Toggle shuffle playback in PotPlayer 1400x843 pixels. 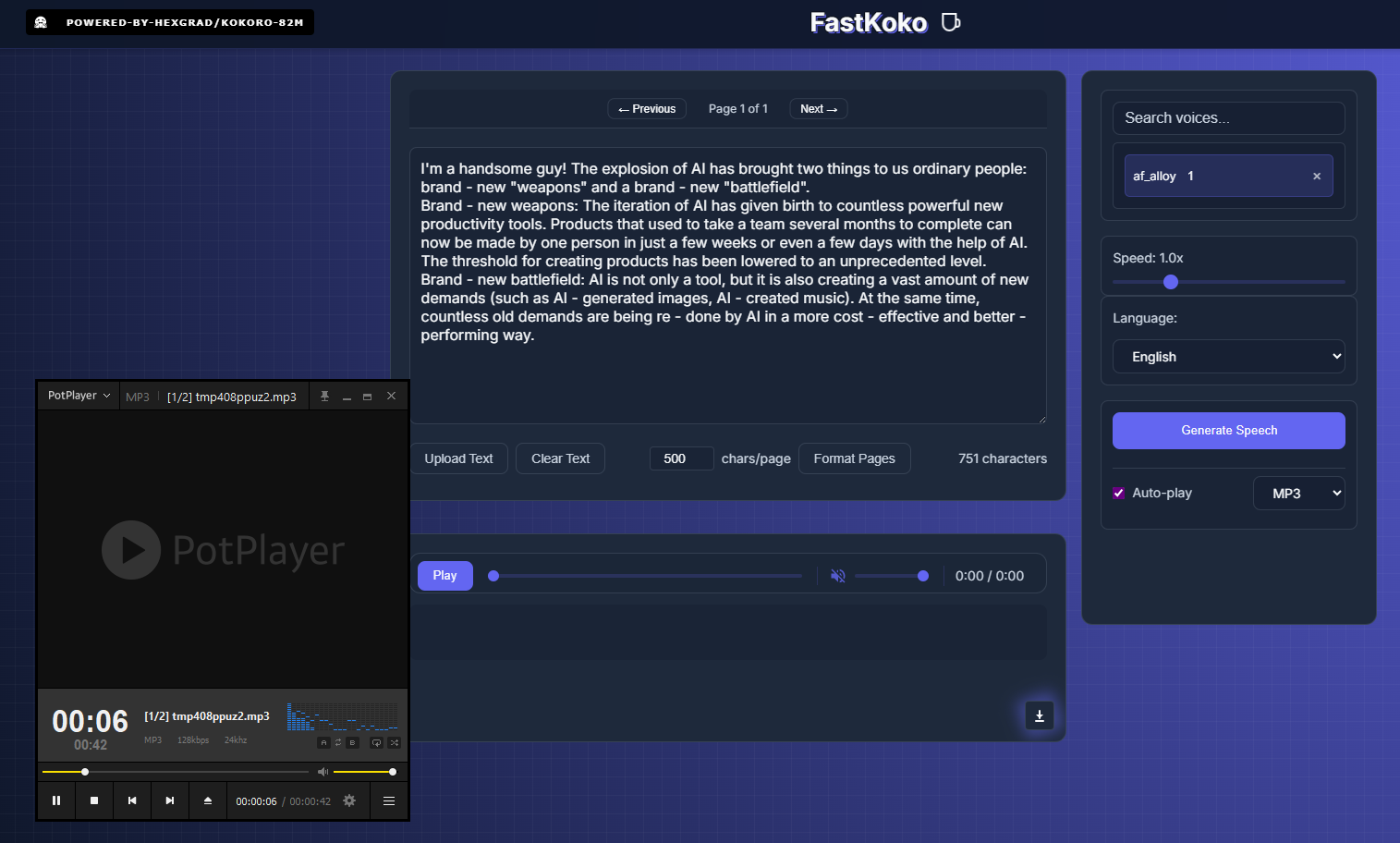(x=395, y=743)
